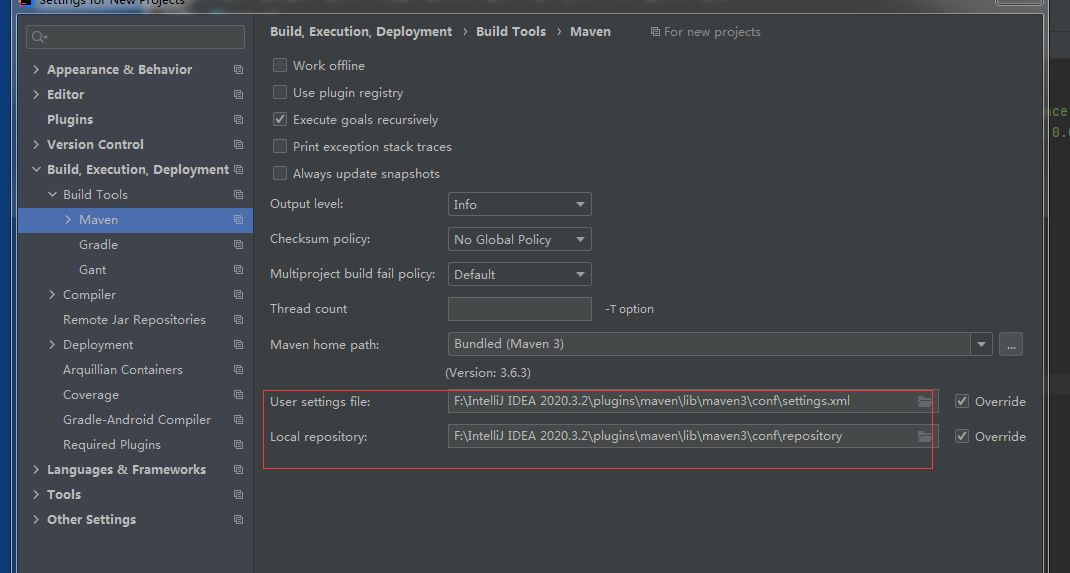Viewport: 1070px width, 573px height.
Task: Click project-level icon beside Editor
Action: pos(238,95)
